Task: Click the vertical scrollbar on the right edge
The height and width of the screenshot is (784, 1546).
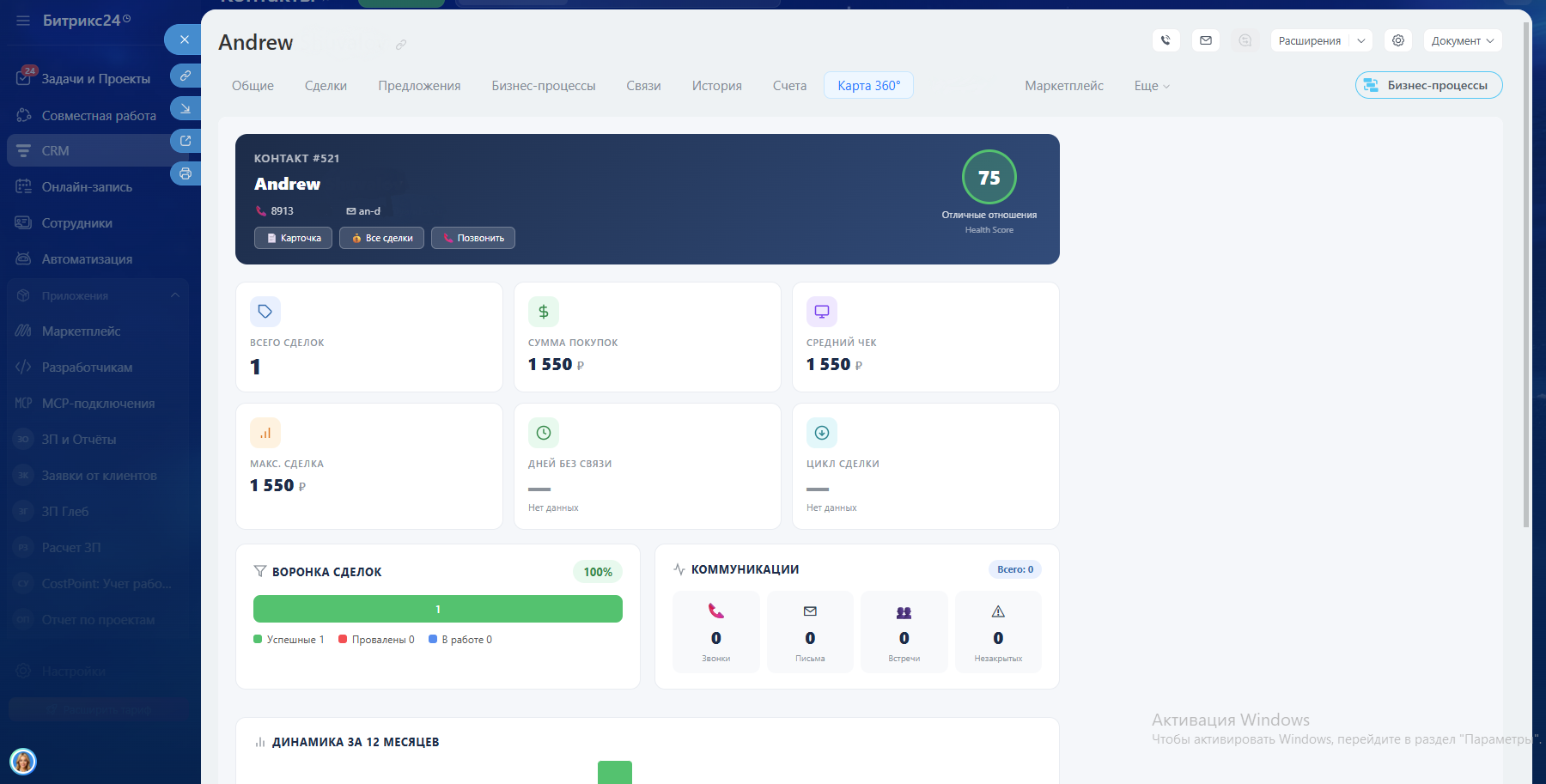Action: coord(1526,275)
